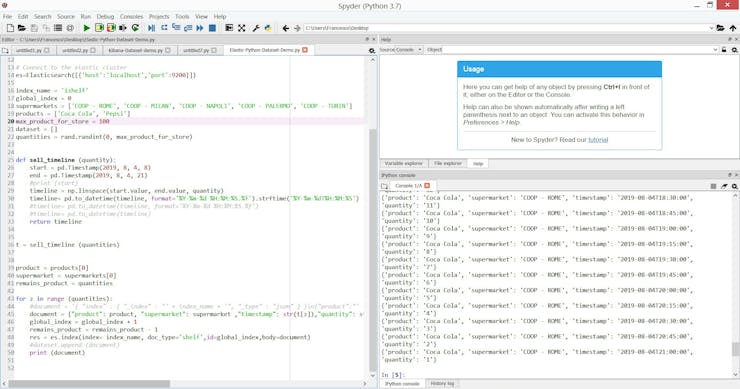This screenshot has width=740, height=389.
Task: Switch to the File explorer tab
Action: pos(447,163)
